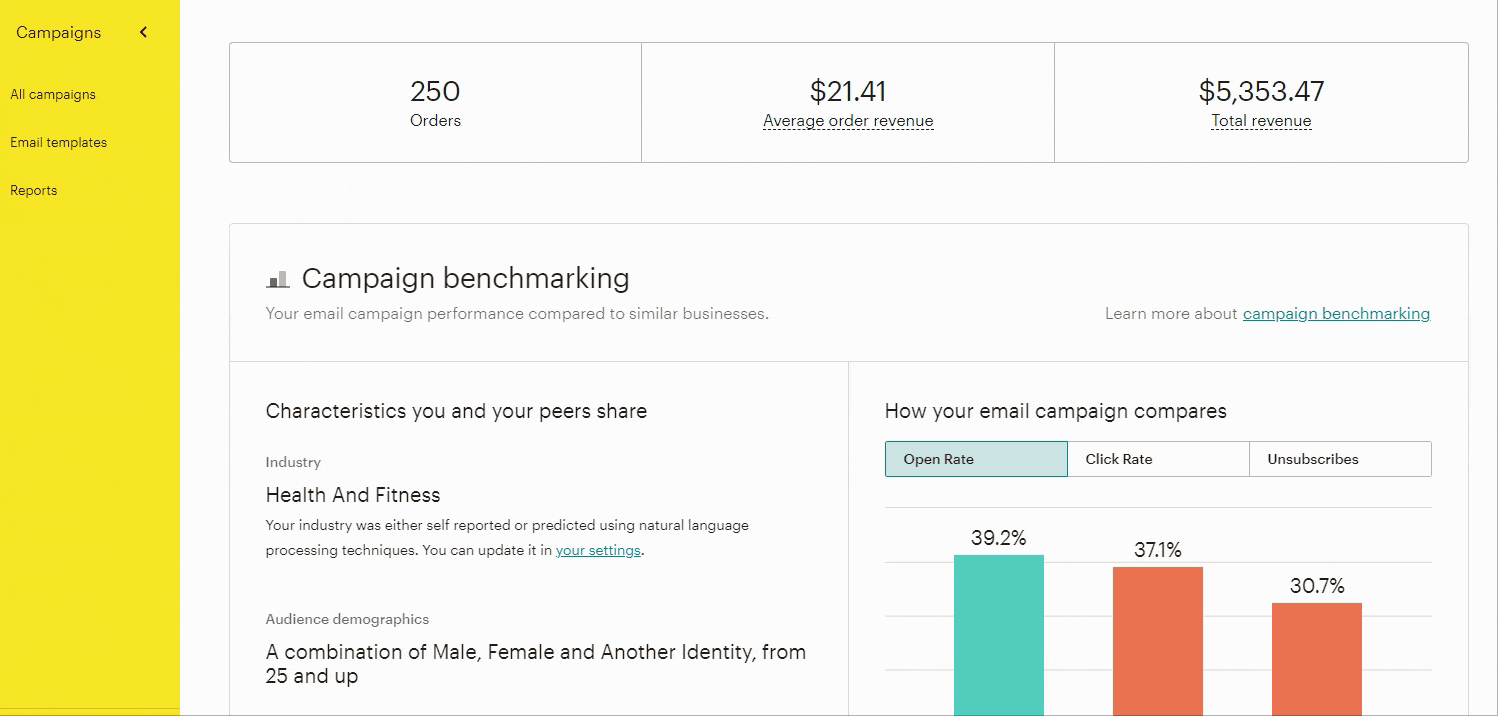The height and width of the screenshot is (716, 1498).
Task: Click the Audience demographics label
Action: coord(347,619)
